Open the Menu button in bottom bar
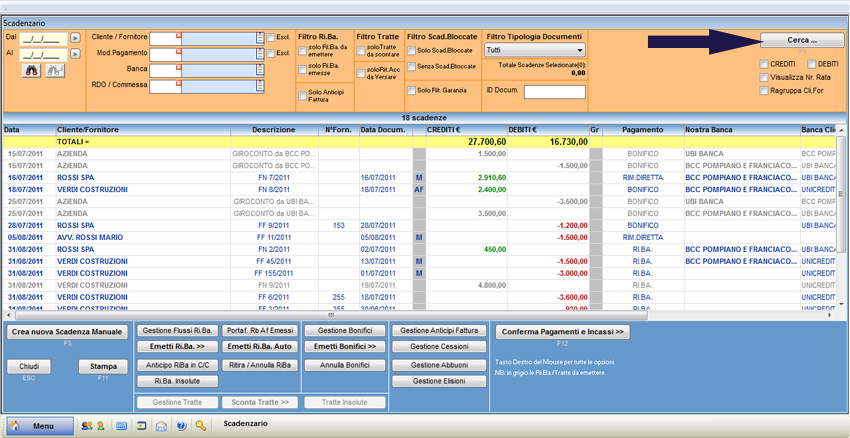 tap(37, 426)
